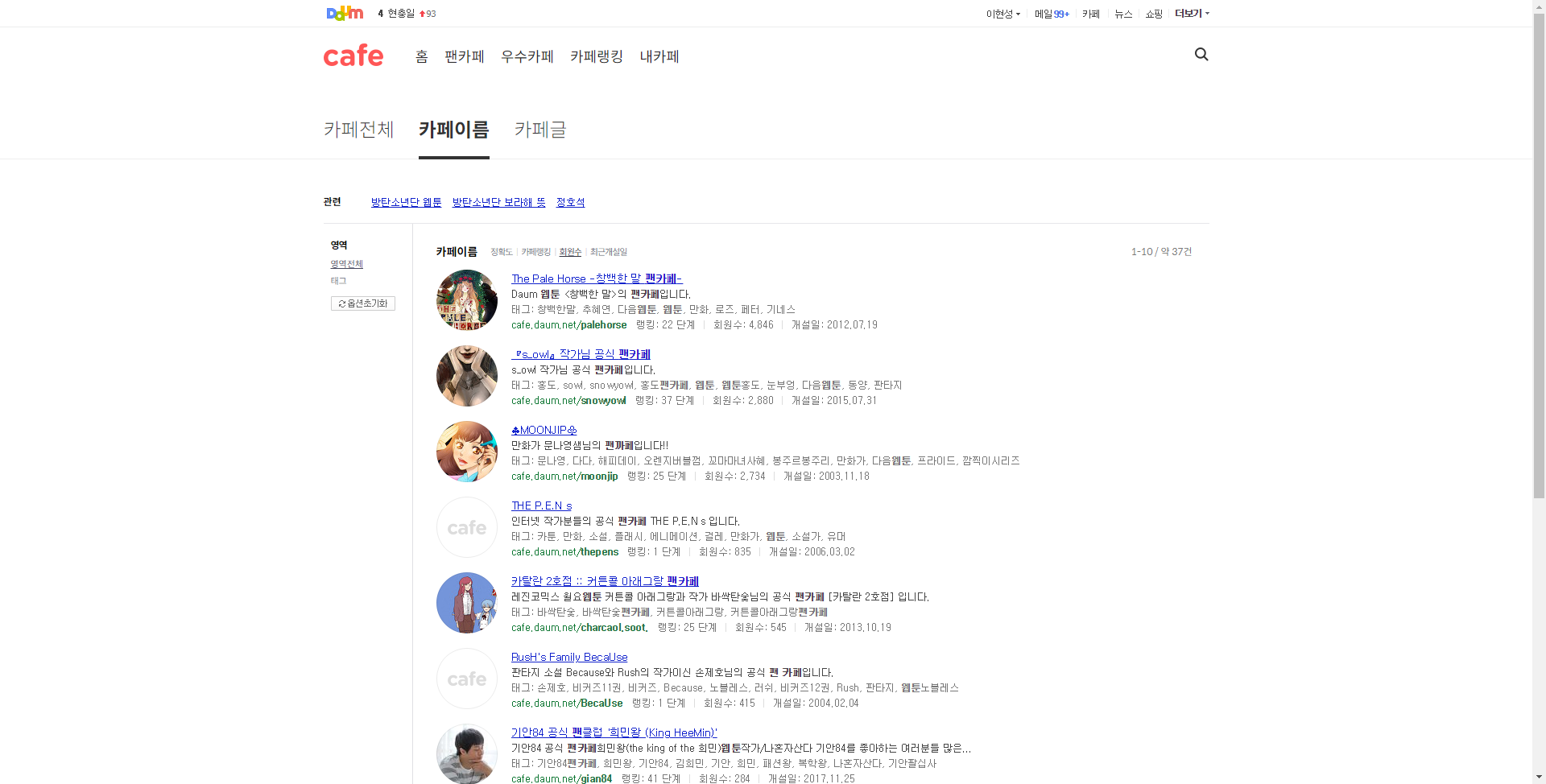Open 기안84 희민왕 cafe thumbnail
This screenshot has height=784, width=1546.
(467, 754)
